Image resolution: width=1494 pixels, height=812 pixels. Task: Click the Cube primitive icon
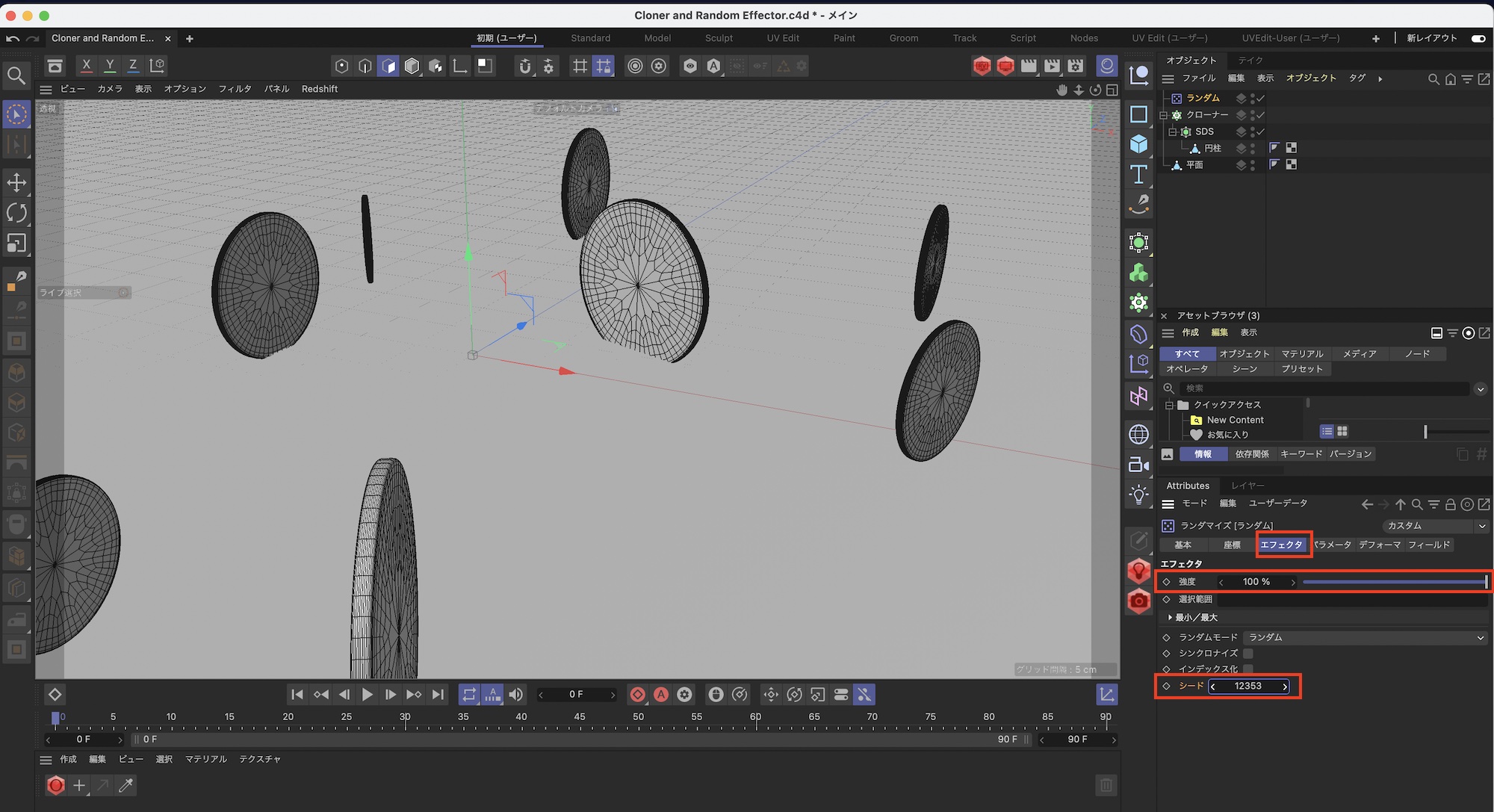tap(1138, 144)
